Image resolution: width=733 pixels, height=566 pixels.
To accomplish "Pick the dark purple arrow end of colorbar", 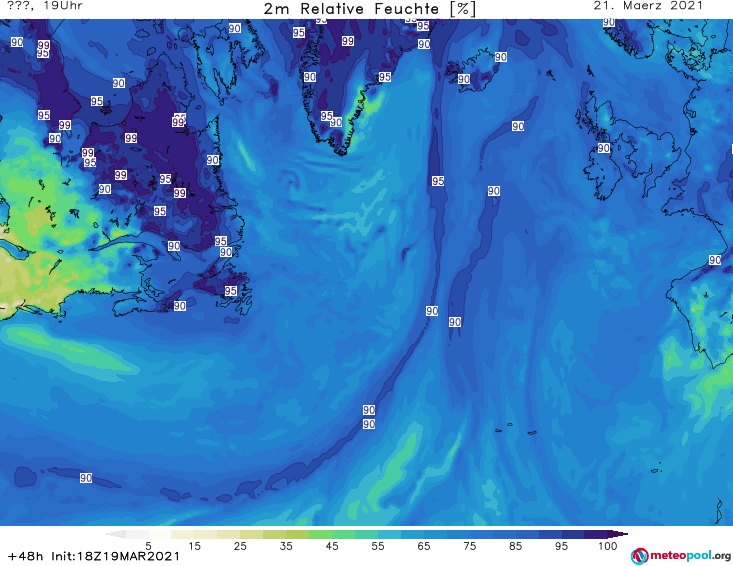I will point(618,534).
